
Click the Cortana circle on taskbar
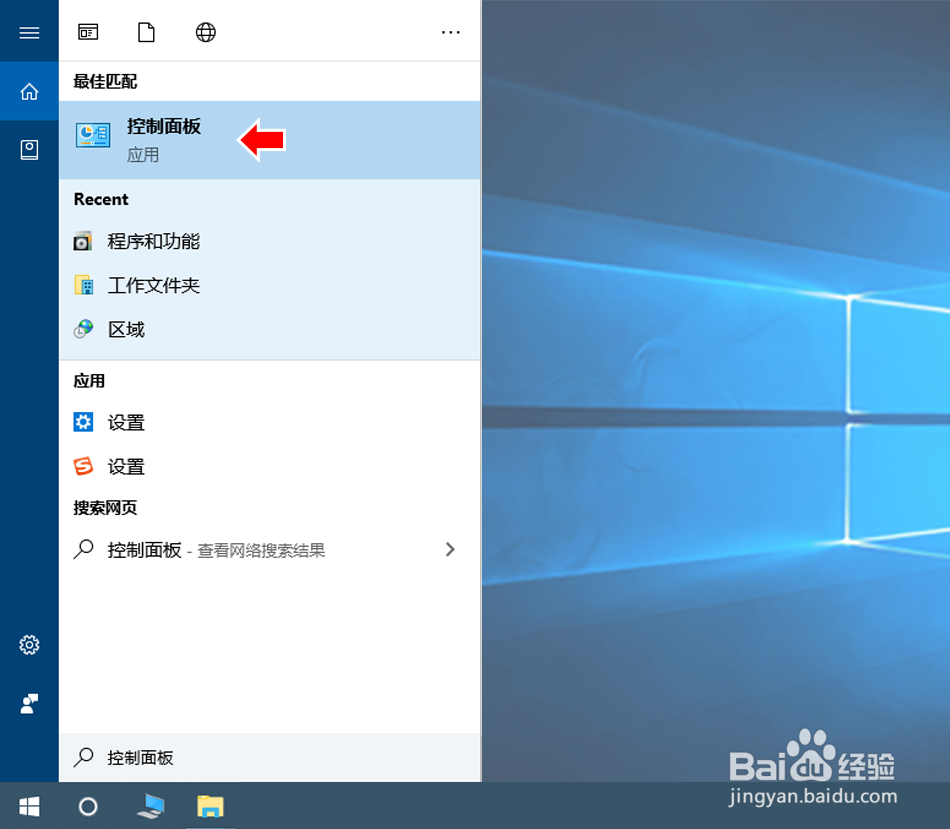pyautogui.click(x=88, y=807)
